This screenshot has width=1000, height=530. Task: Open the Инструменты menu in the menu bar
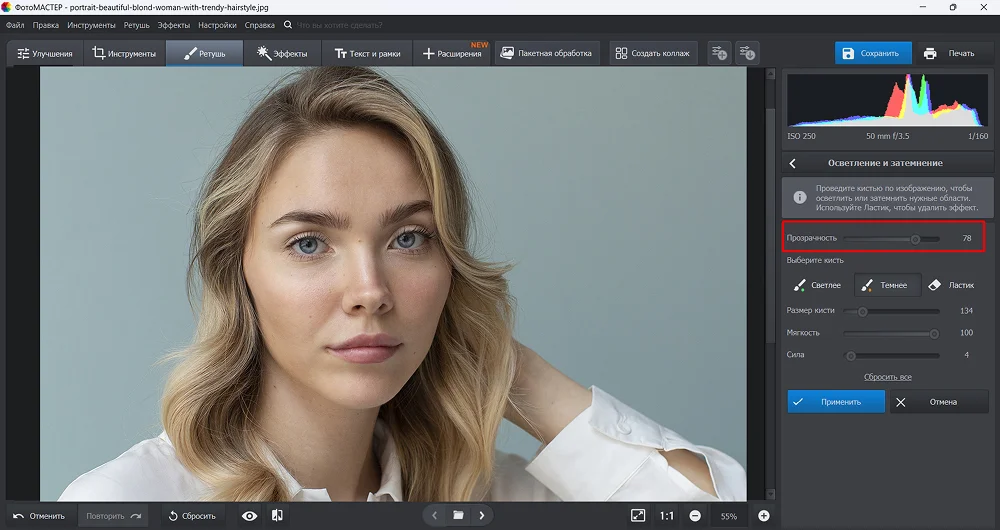[91, 25]
